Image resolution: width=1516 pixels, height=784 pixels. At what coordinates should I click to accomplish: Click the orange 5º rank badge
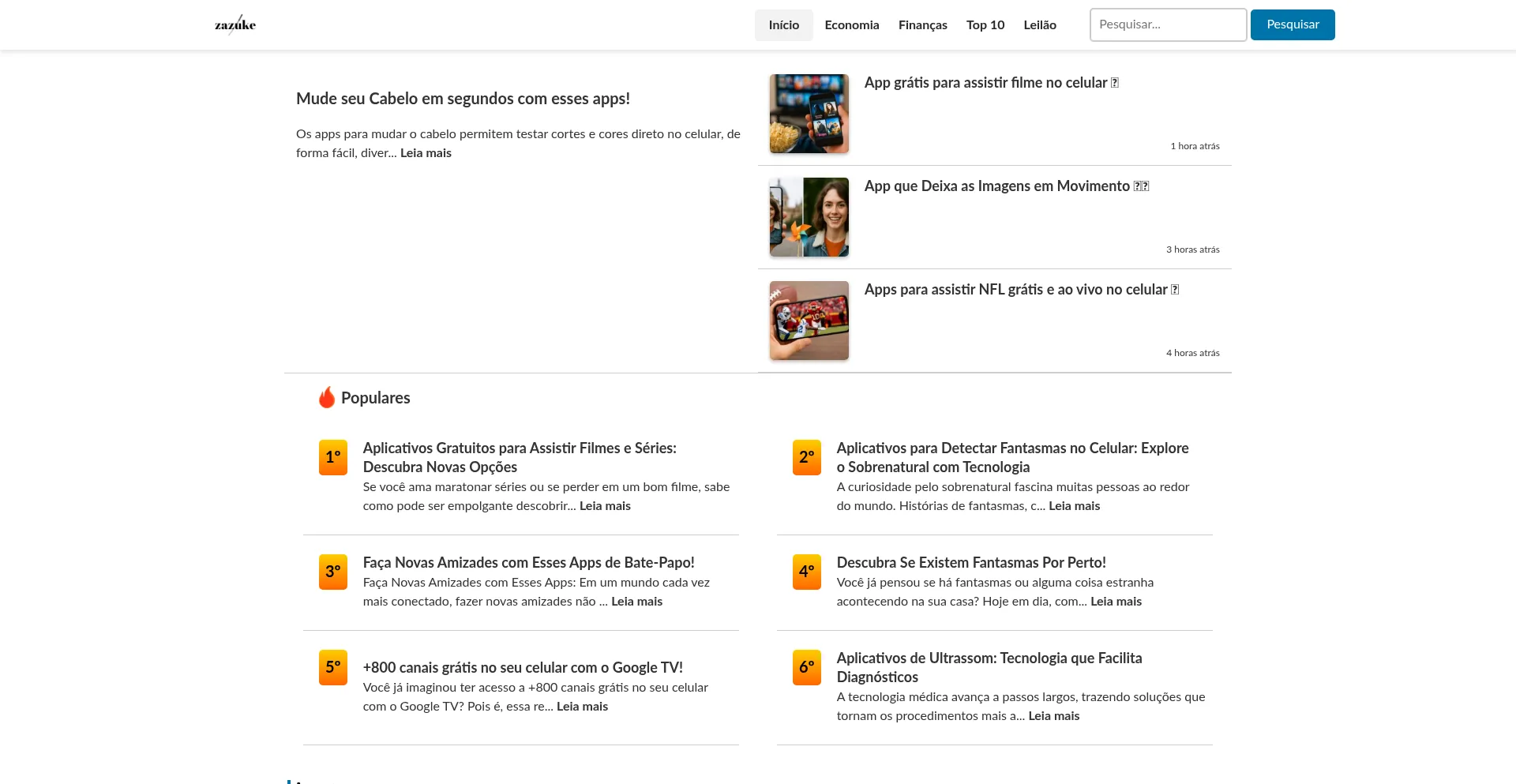click(332, 667)
